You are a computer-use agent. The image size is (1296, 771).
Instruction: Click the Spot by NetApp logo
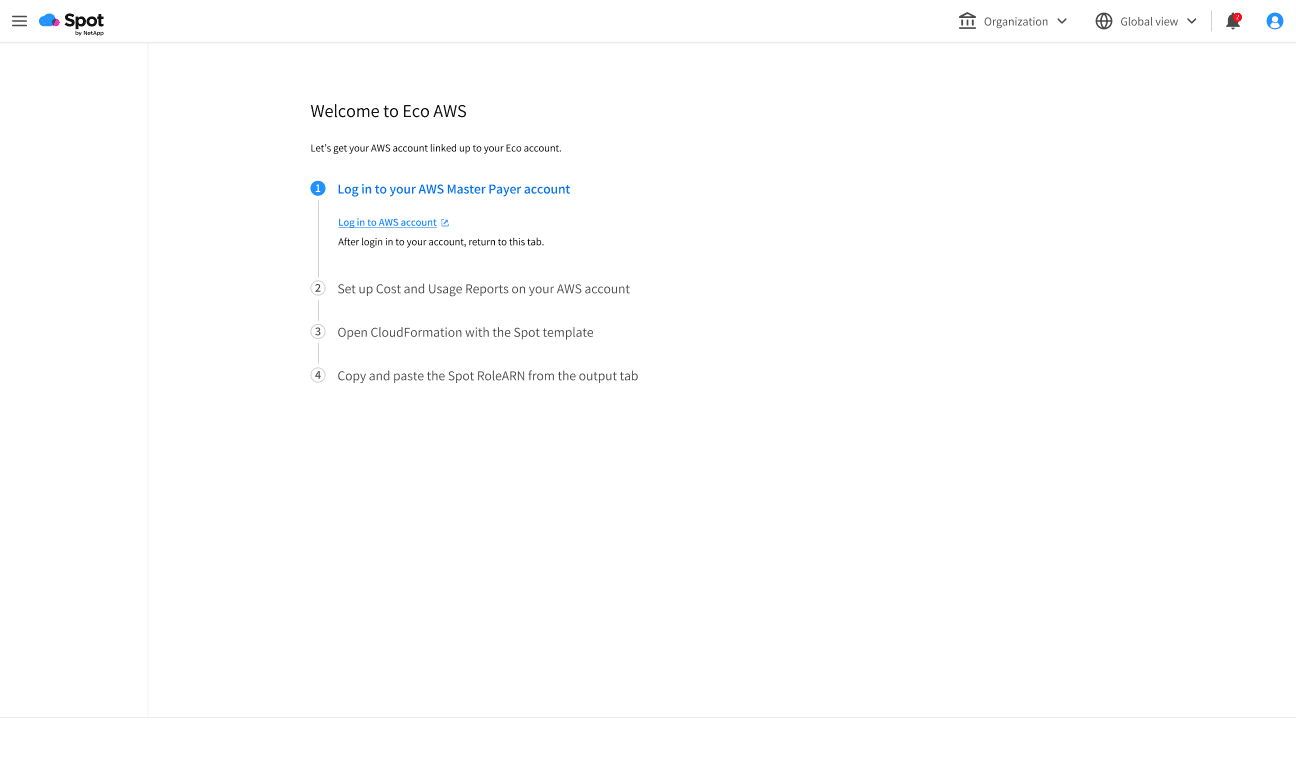point(70,21)
